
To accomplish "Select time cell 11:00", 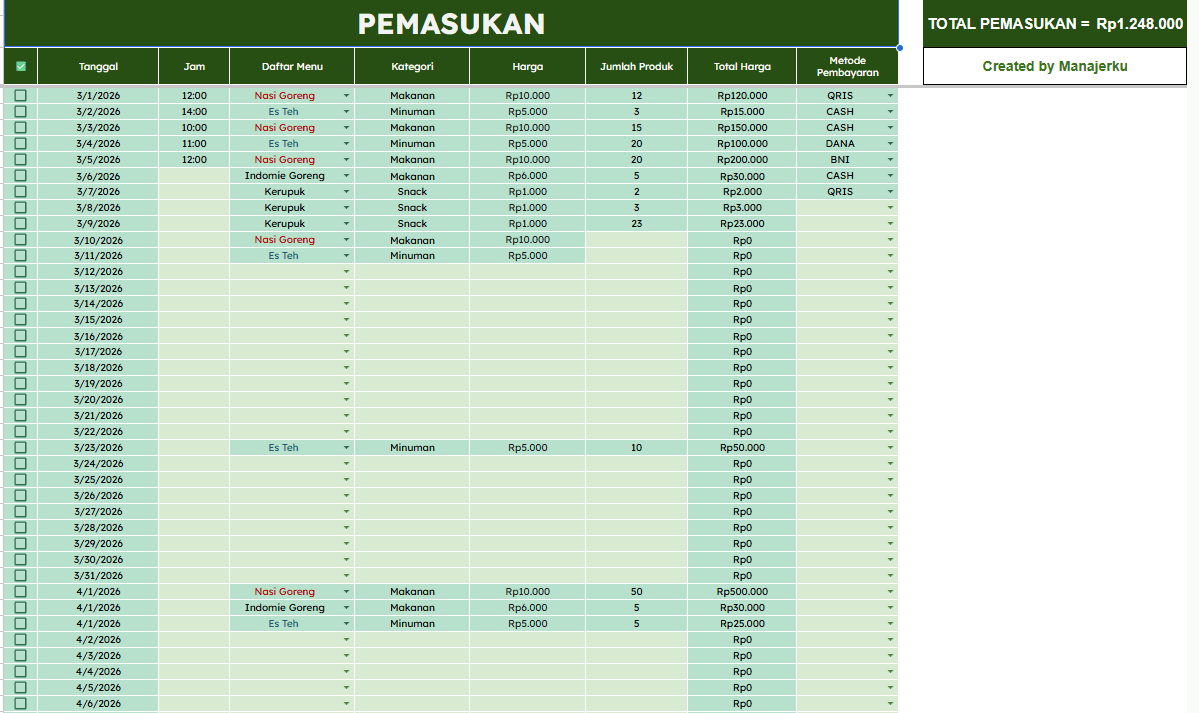I will pyautogui.click(x=194, y=144).
